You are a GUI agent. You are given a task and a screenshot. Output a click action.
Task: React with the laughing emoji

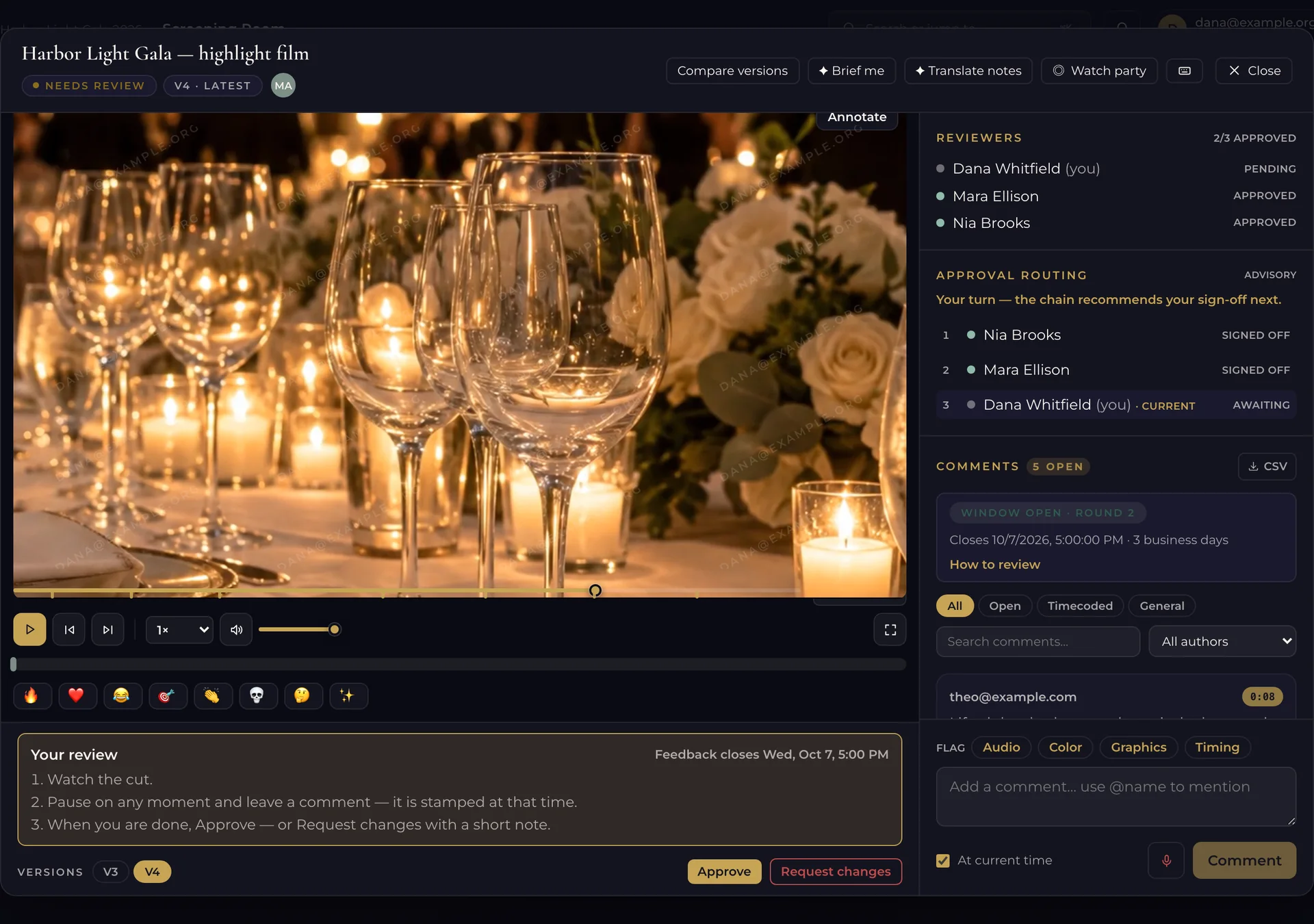[122, 695]
